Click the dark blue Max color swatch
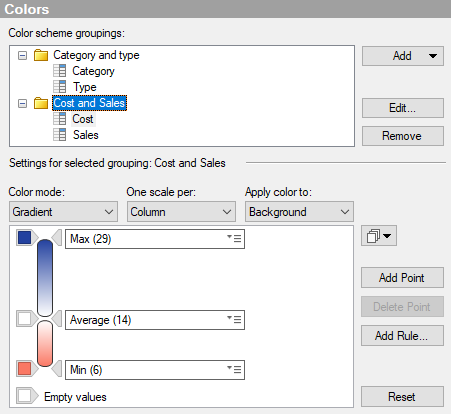This screenshot has height=414, width=451. (24, 237)
